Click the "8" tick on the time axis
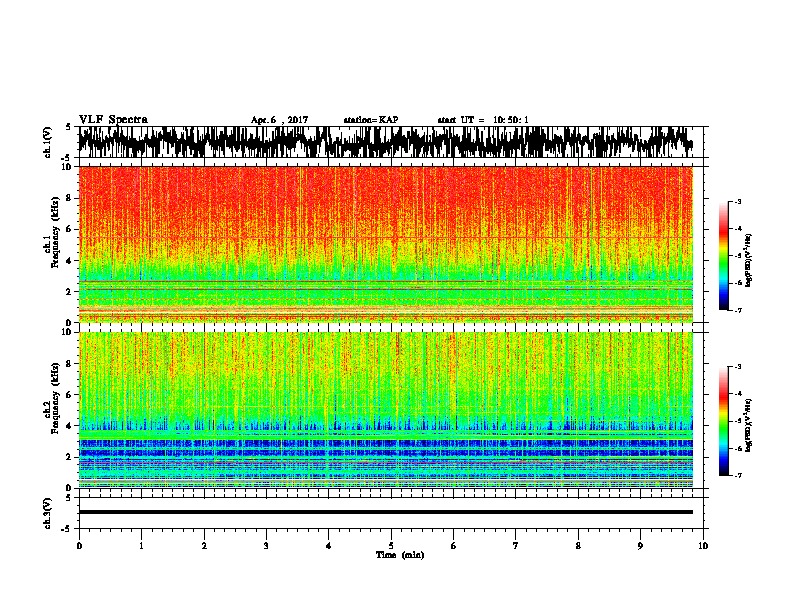 (578, 545)
